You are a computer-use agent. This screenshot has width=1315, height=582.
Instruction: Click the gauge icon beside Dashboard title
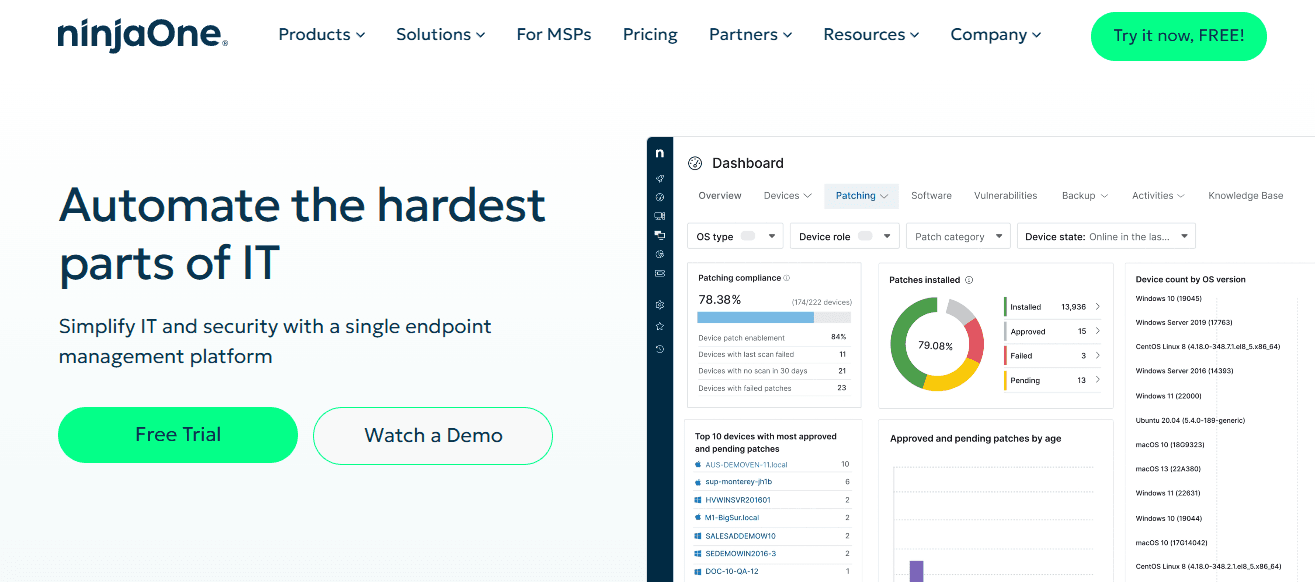tap(696, 163)
